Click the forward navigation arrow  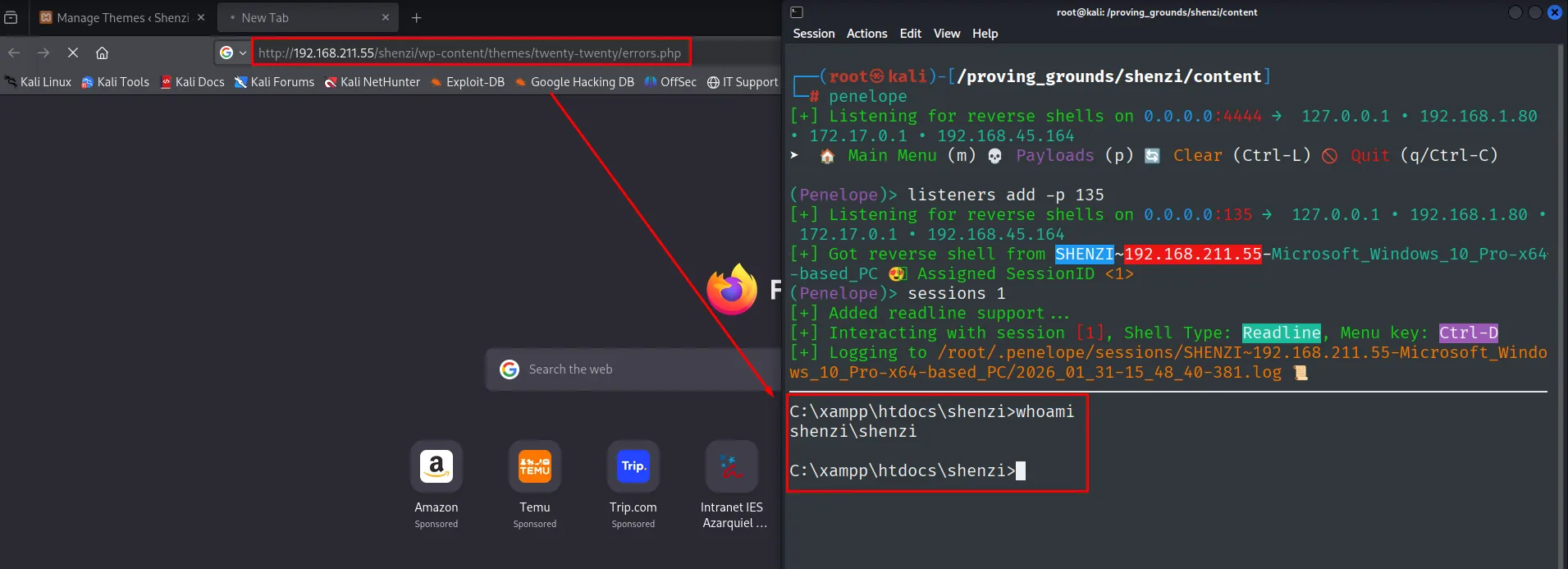coord(43,53)
